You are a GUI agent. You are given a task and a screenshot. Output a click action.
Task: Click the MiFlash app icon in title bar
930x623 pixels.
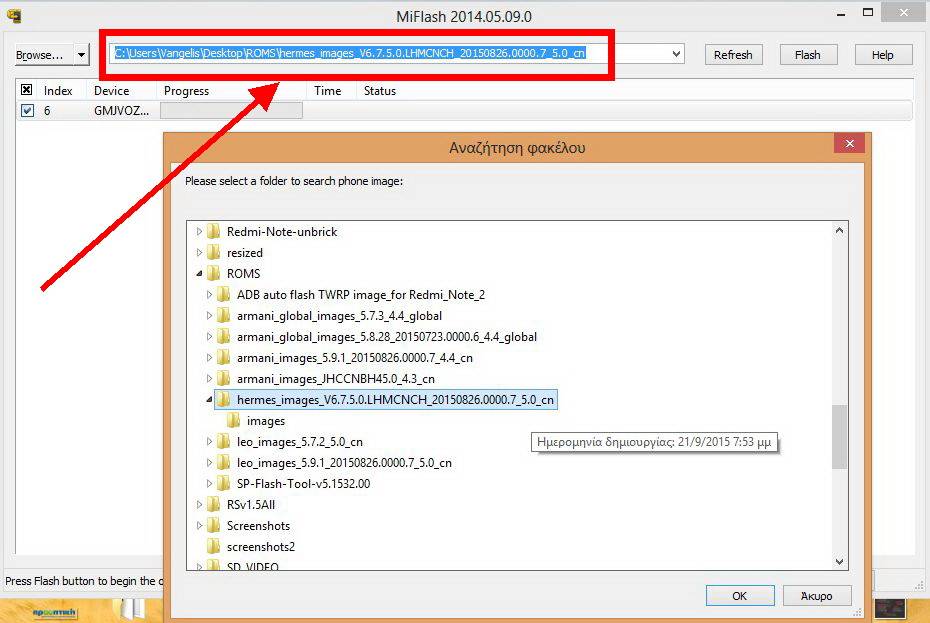13,16
